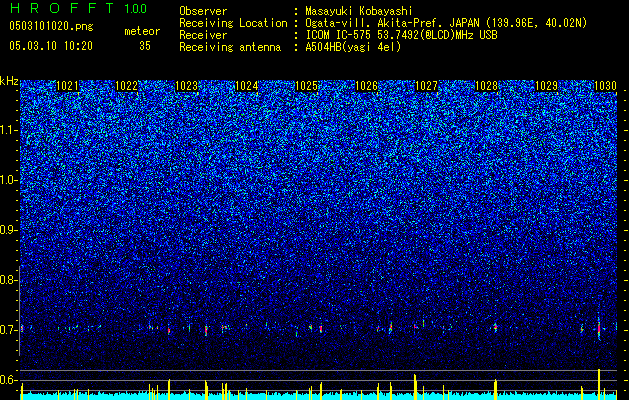Click the tallest yellow power spike below 1030

click(599, 384)
